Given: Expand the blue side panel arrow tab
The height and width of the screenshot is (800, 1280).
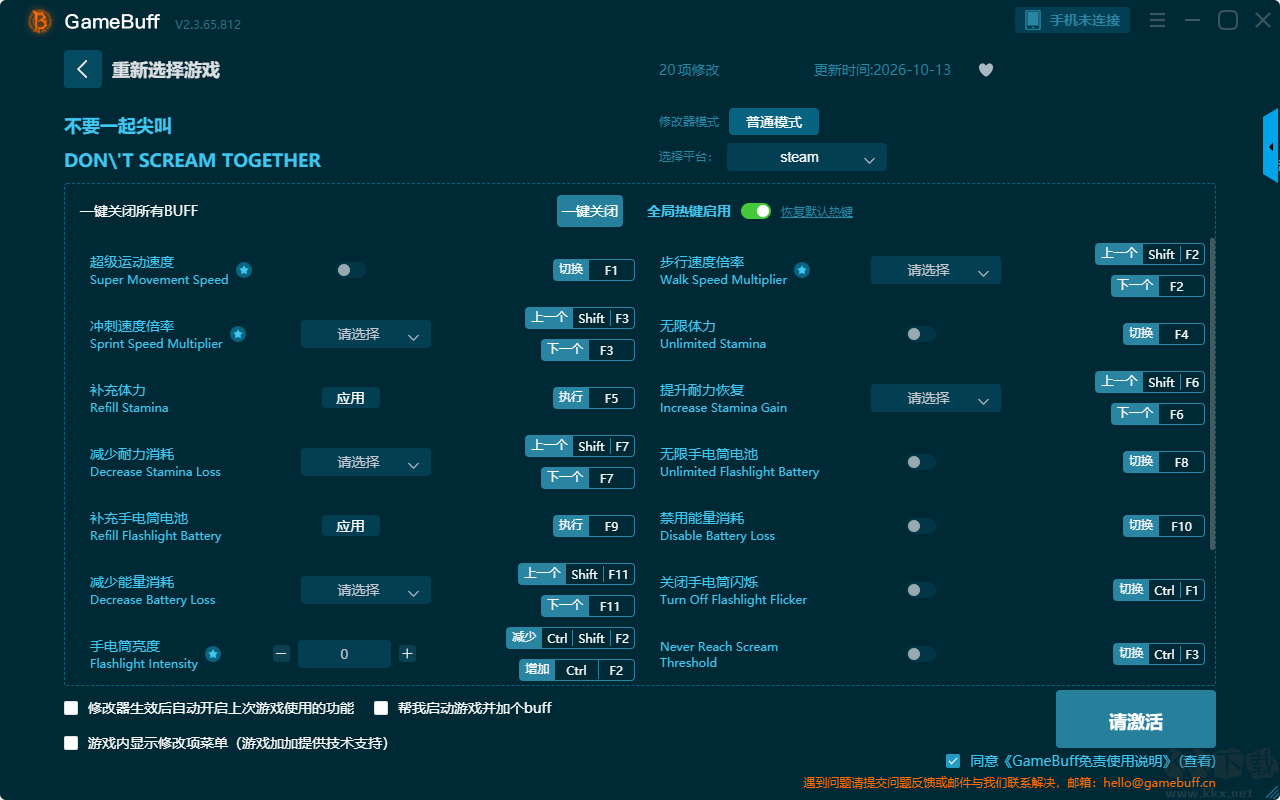Looking at the screenshot, I should point(1271,146).
